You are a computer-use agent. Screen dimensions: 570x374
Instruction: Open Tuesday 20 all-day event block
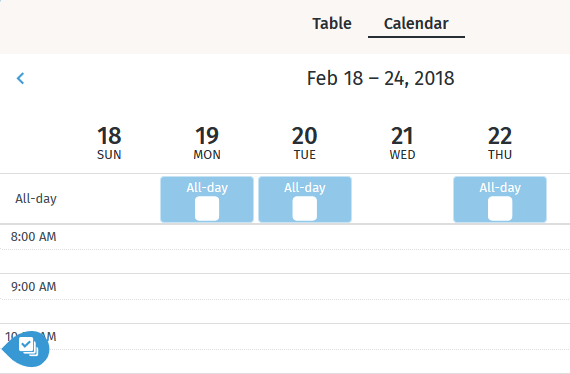[305, 199]
